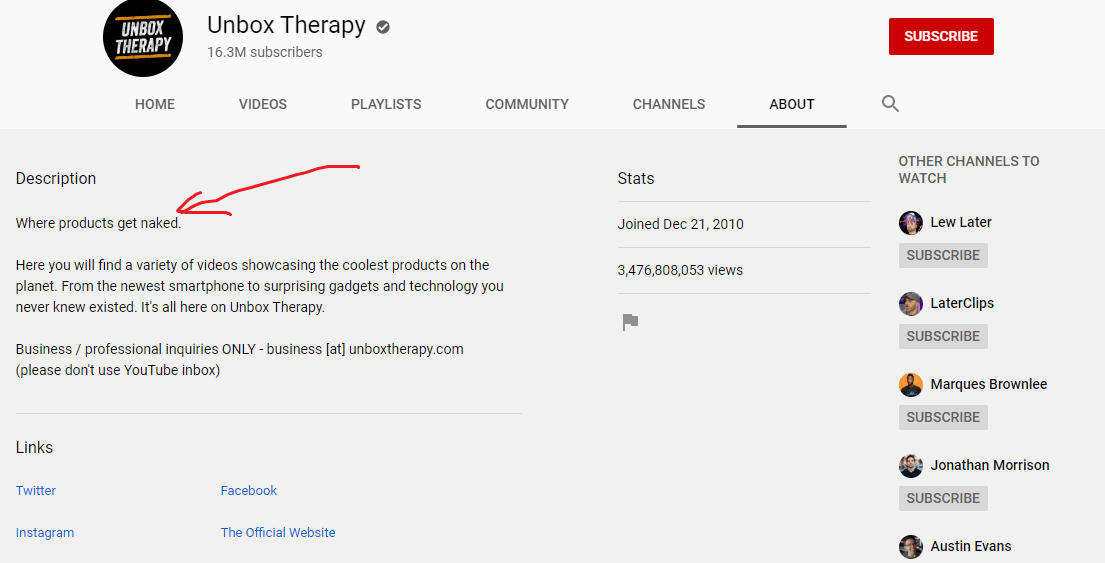Viewport: 1105px width, 563px height.
Task: Open the Channels tab
Action: tap(669, 104)
